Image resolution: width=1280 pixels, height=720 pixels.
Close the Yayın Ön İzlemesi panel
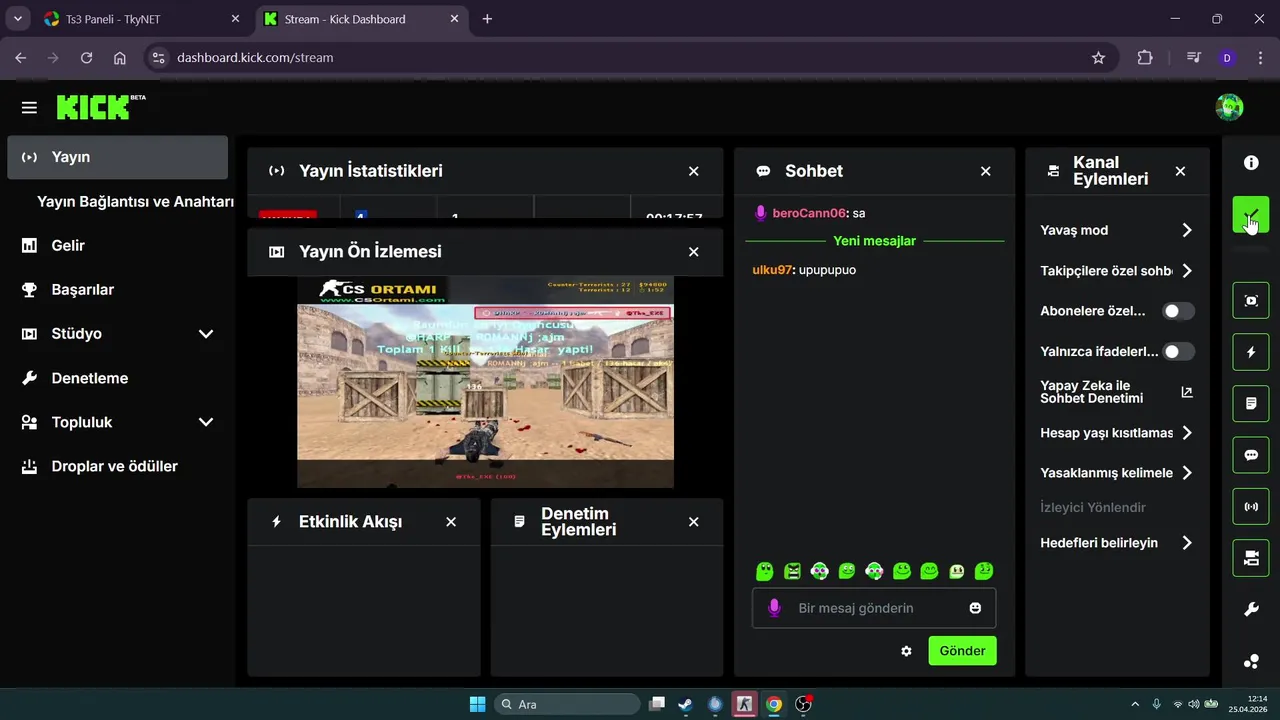[x=694, y=252]
